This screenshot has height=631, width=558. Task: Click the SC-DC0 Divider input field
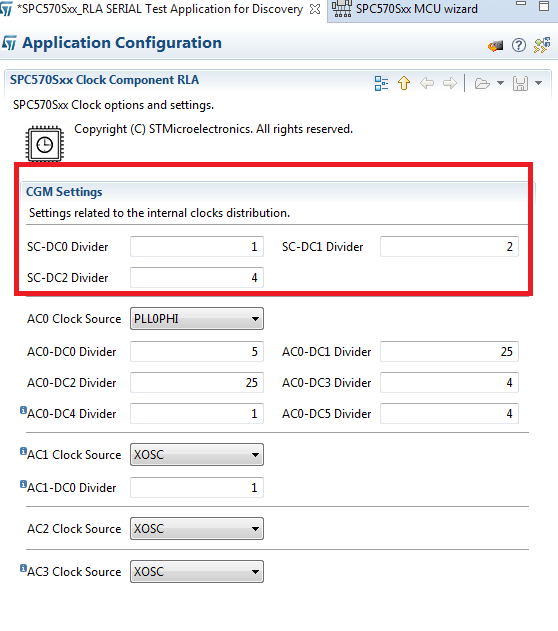click(197, 246)
